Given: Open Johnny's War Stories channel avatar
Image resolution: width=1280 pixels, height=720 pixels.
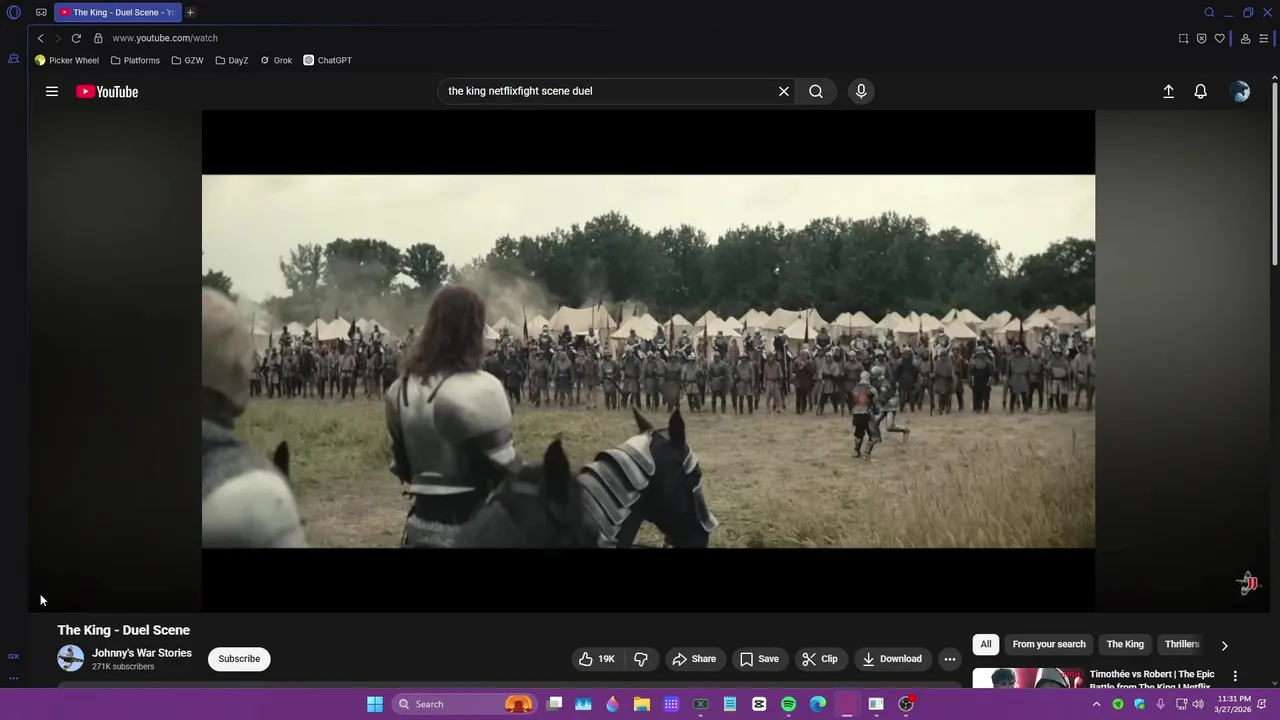Looking at the screenshot, I should click(71, 658).
